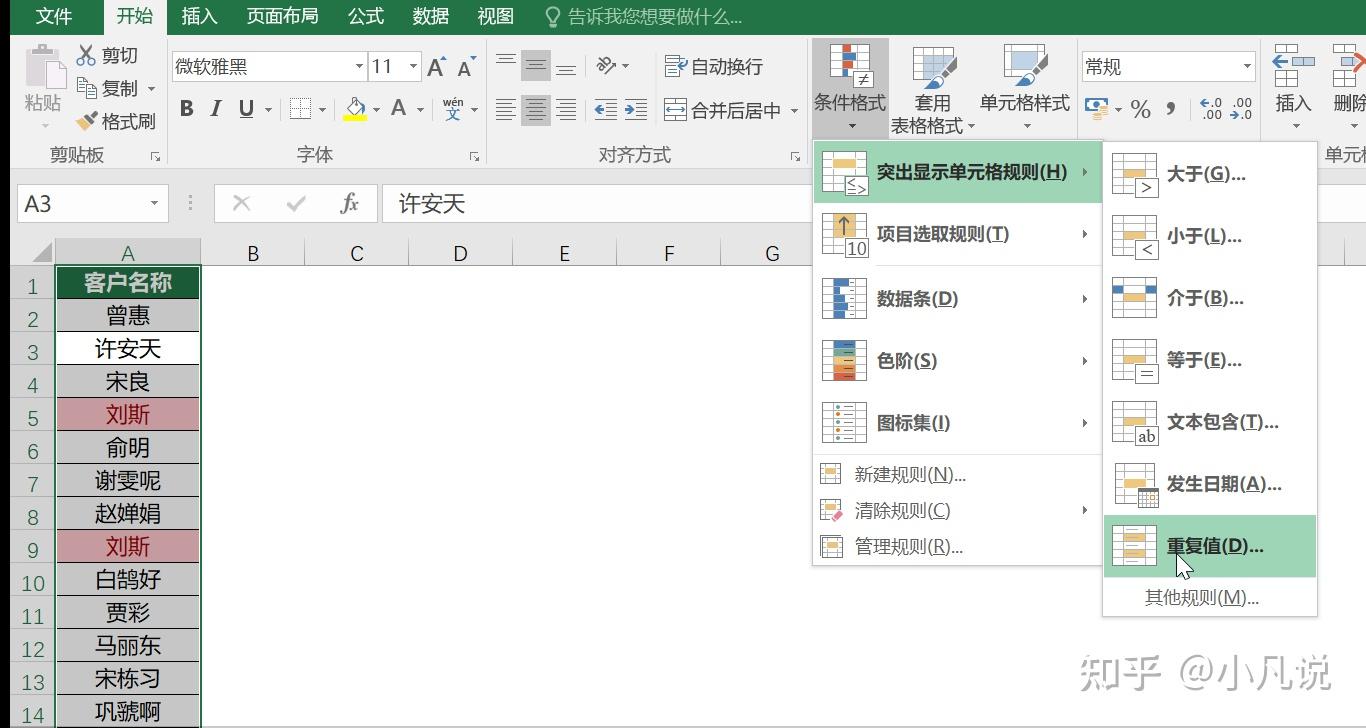Open the number format dropdown 常规
1366x728 pixels.
click(x=1247, y=67)
